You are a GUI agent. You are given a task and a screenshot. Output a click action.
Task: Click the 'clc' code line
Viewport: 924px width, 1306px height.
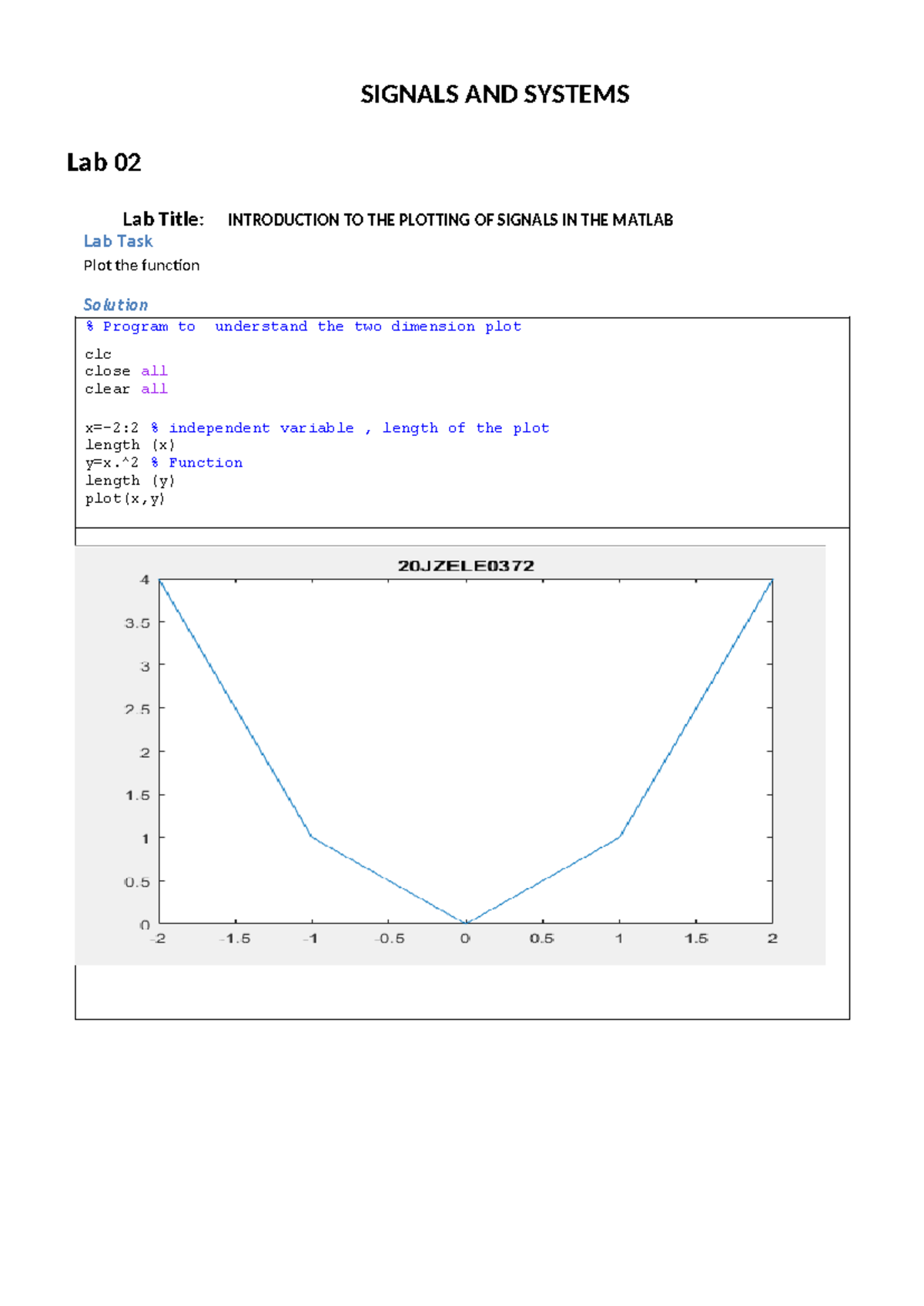tap(99, 354)
